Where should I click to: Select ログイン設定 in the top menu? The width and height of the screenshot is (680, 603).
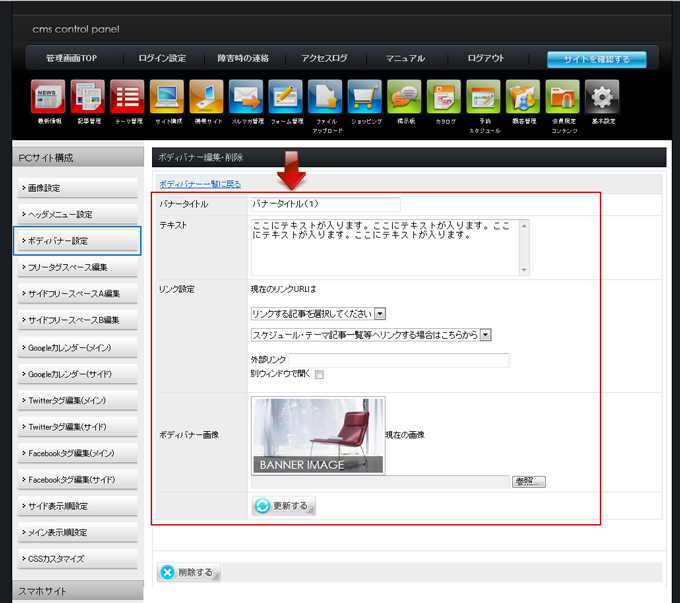tap(162, 59)
